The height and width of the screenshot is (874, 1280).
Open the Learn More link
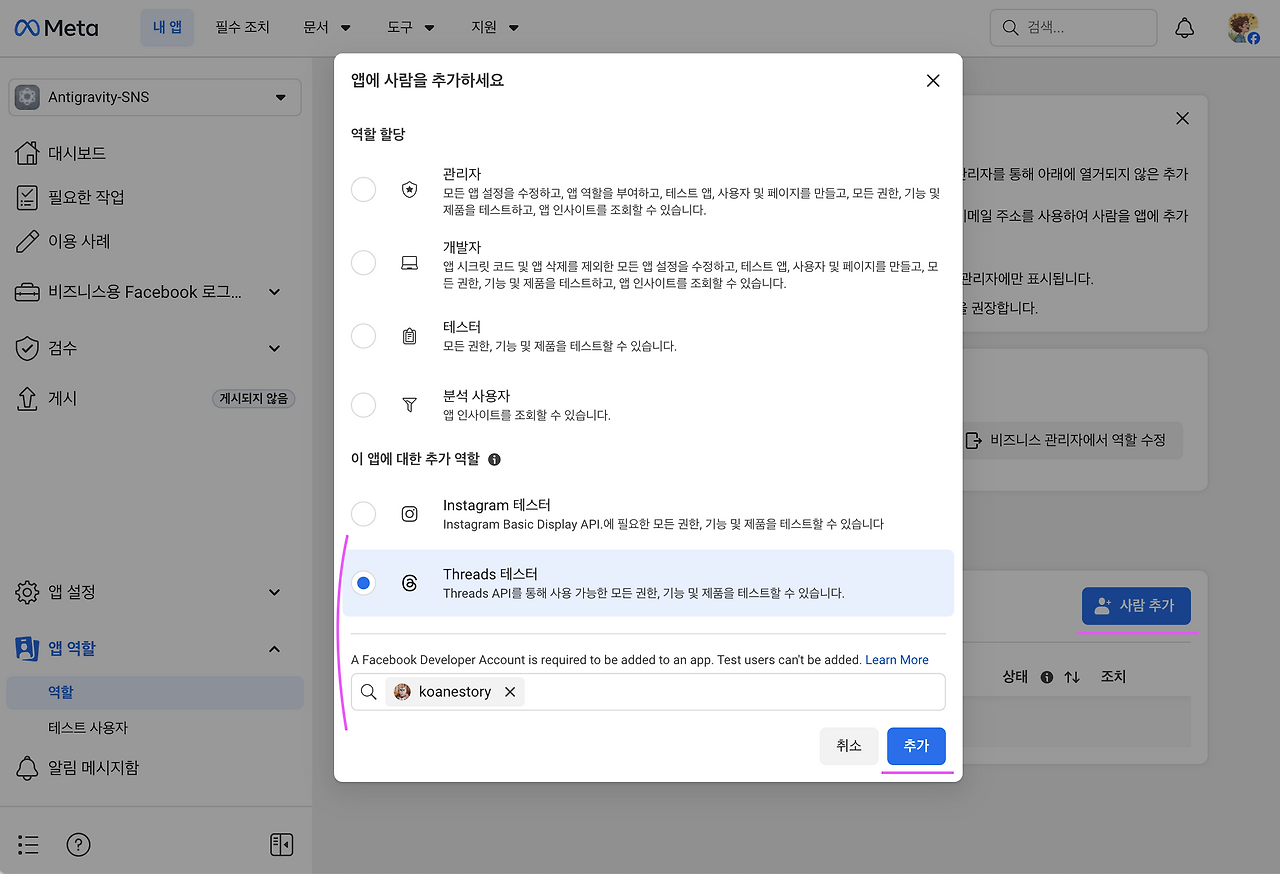[x=897, y=660]
